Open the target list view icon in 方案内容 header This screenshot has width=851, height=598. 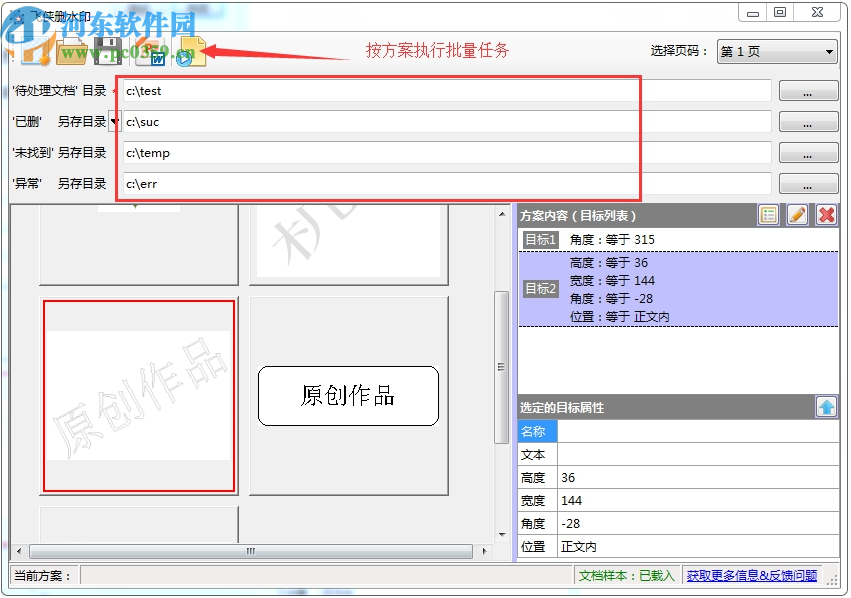pos(769,215)
